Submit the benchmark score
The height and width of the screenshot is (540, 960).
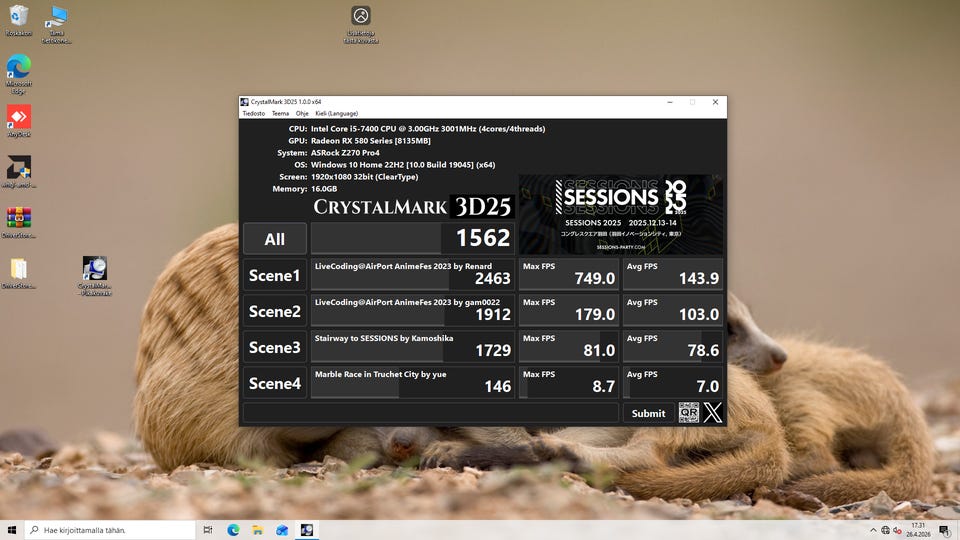coord(648,413)
